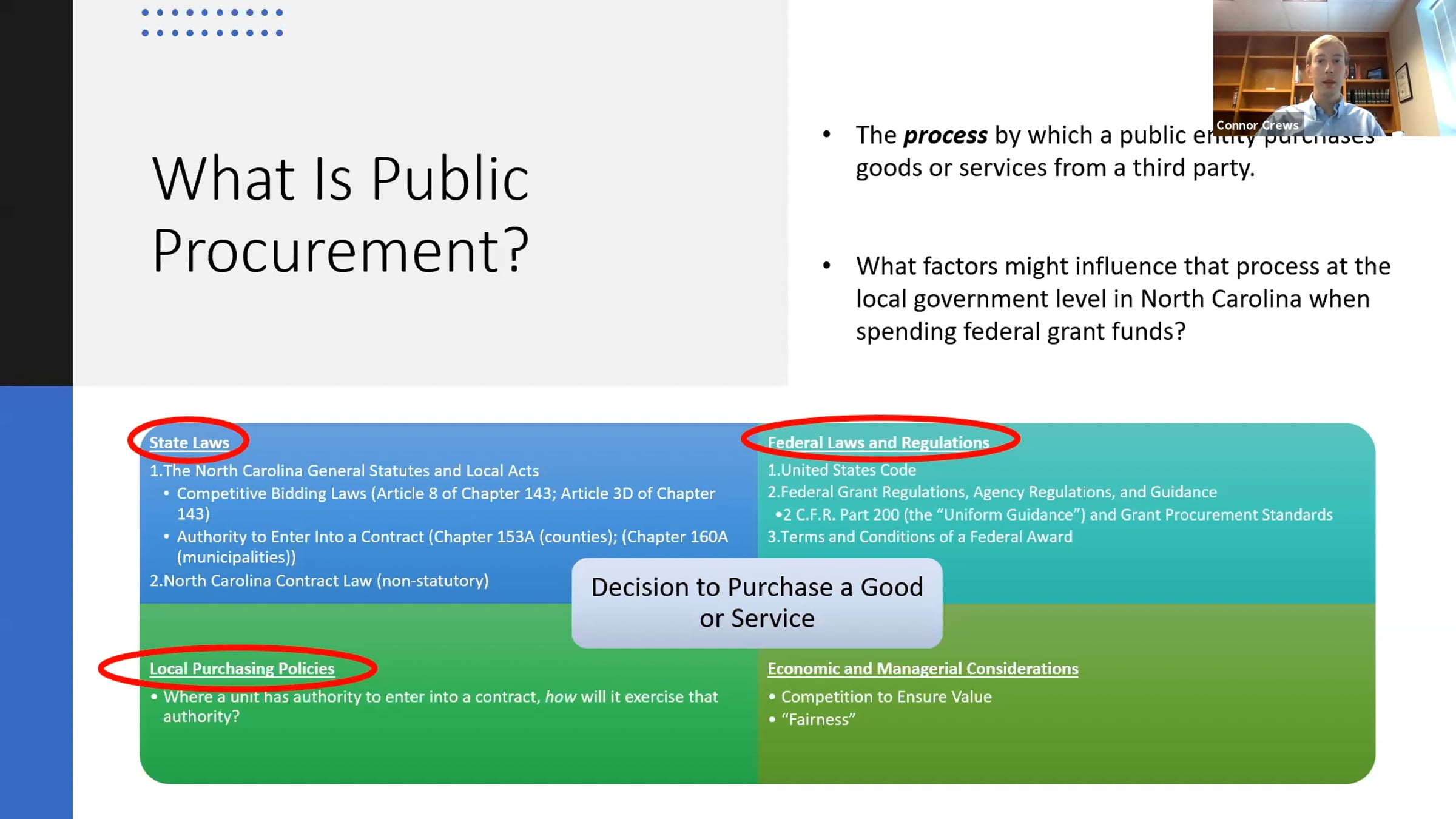Click the Connor Crews name label
Screen dimensions: 1456x819
(1257, 126)
